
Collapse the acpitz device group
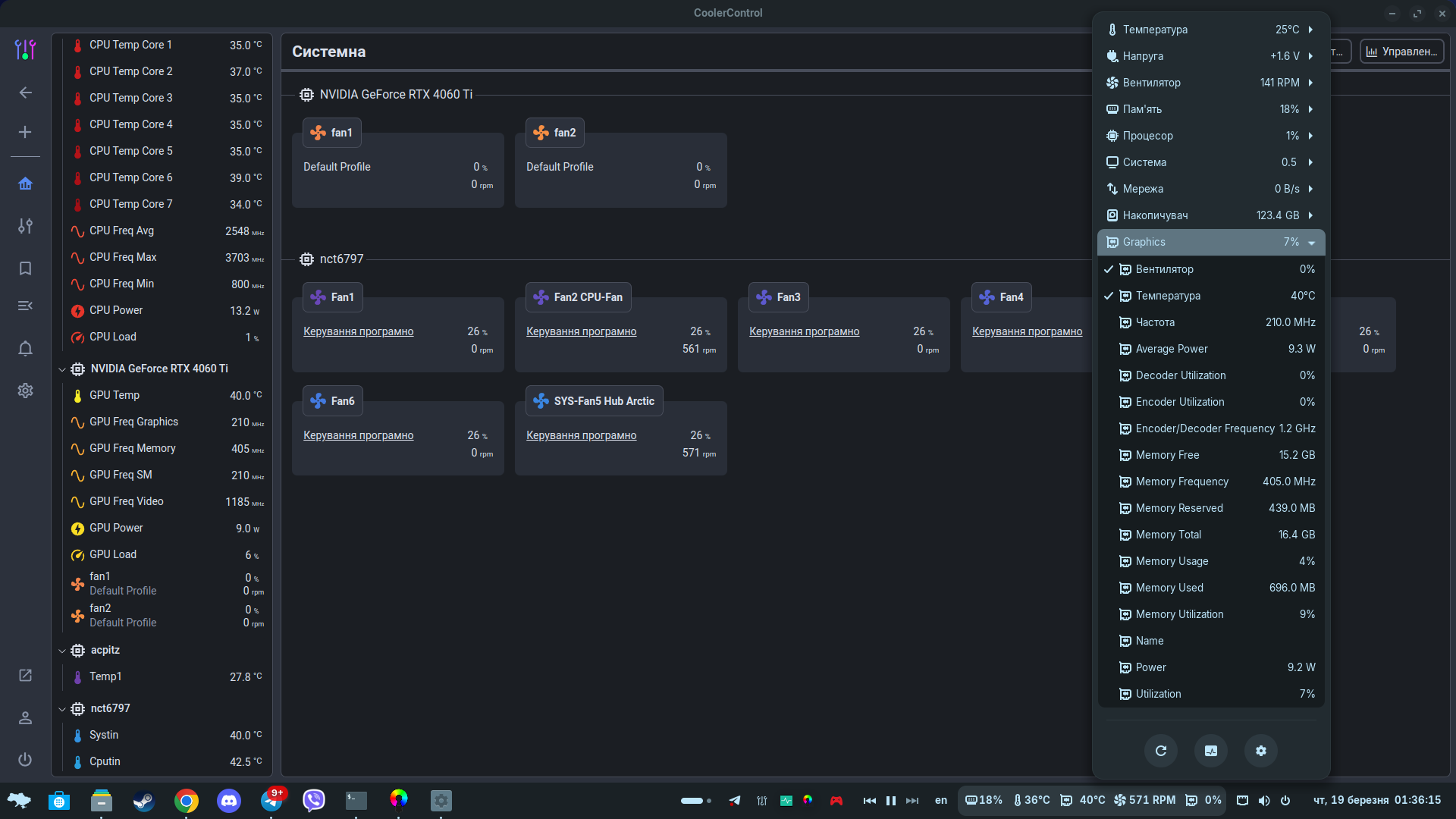(62, 651)
